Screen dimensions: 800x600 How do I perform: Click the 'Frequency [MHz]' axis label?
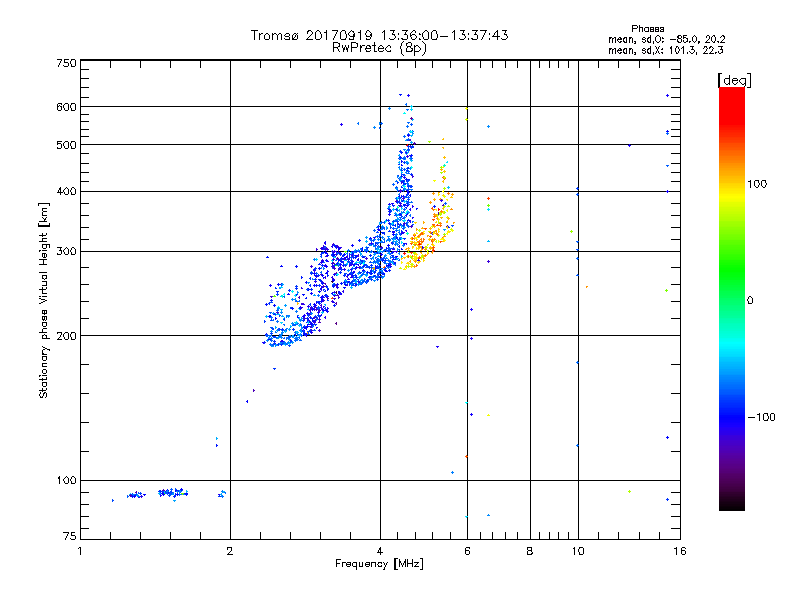tap(379, 564)
